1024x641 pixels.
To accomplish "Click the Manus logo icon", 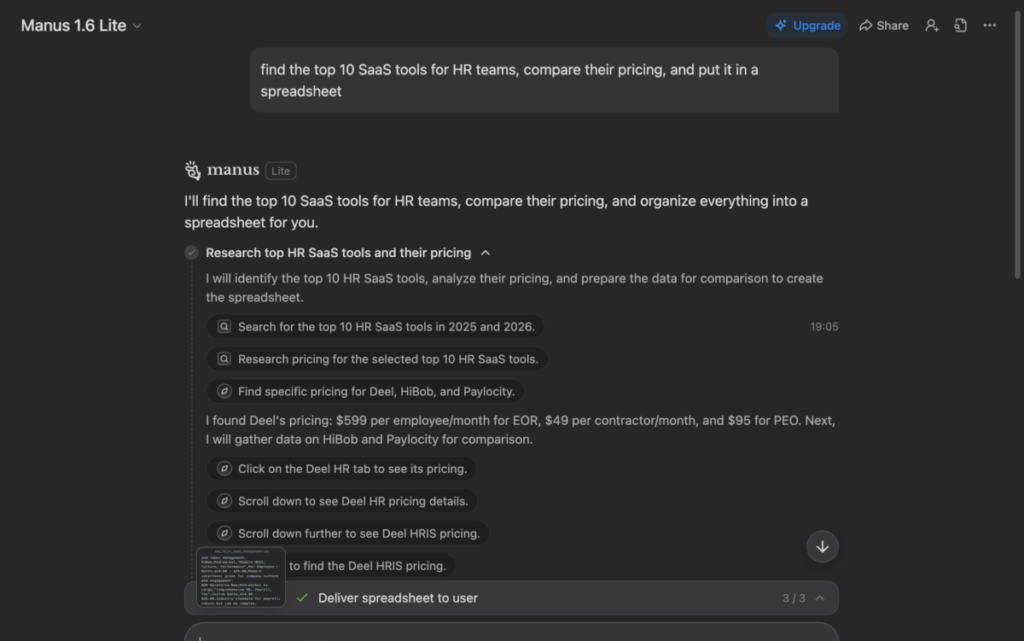I will 193,170.
